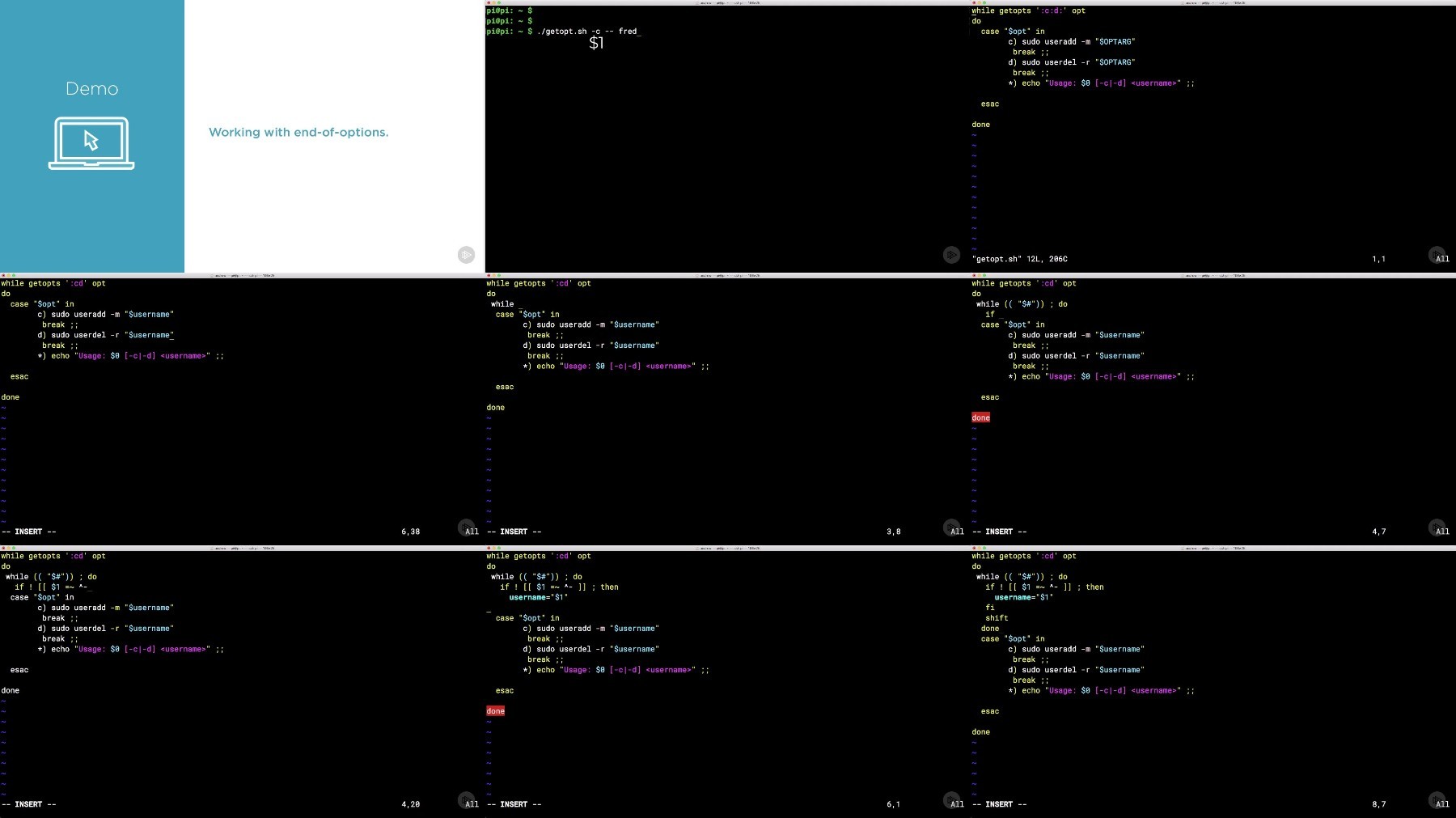Click "-- INSERT --" in the 8,7 frame

click(999, 804)
